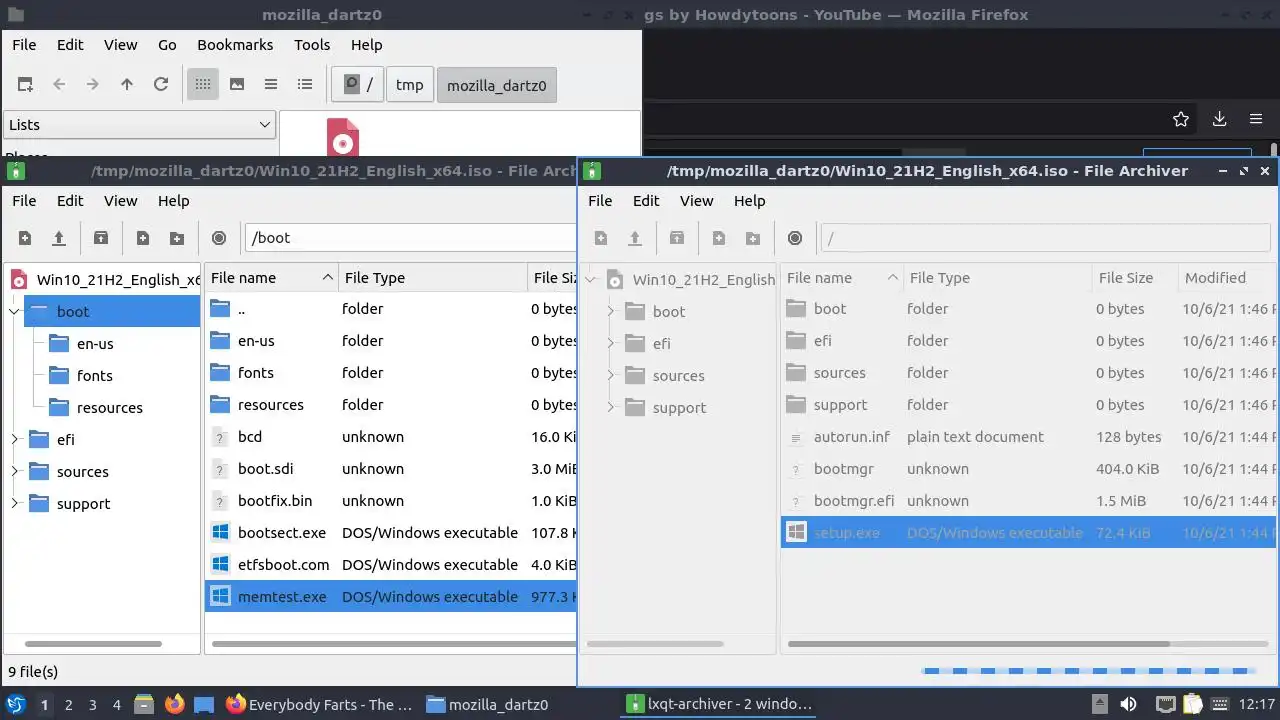1280x720 pixels.
Task: Select the ISO file icon in file manager
Action: click(343, 138)
